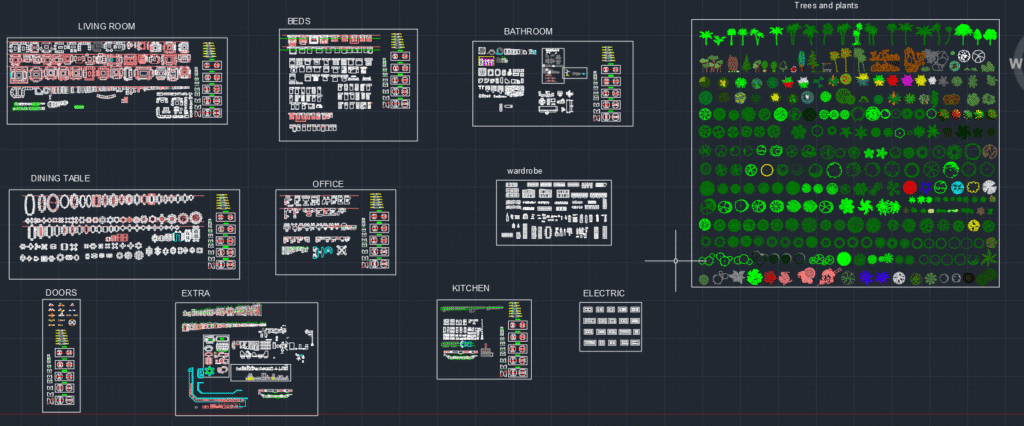The image size is (1024, 426).
Task: Click the ELECTRIC symbols frame
Action: coord(611,327)
